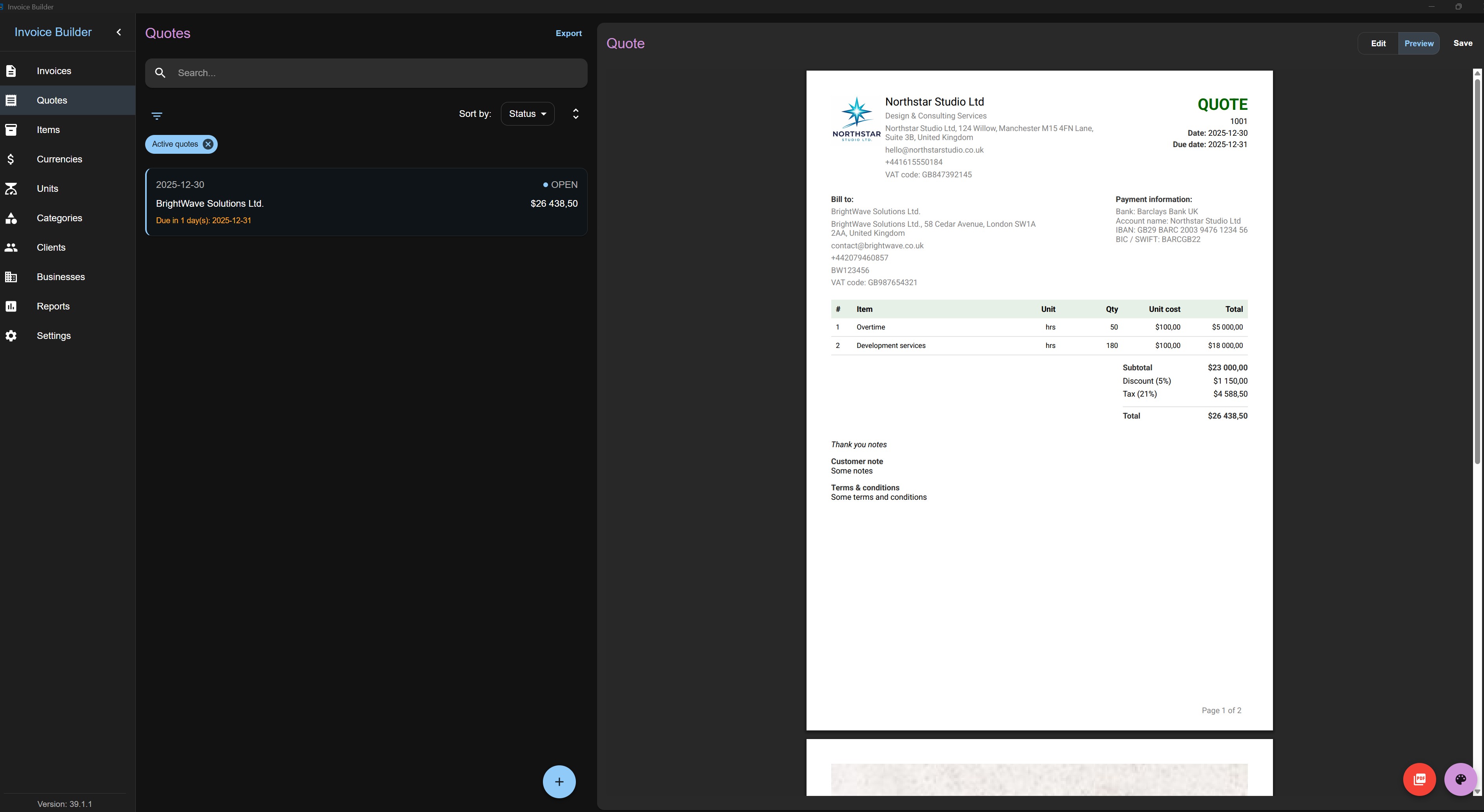Viewport: 1484px width, 812px height.
Task: Open the Clients people icon
Action: point(11,247)
